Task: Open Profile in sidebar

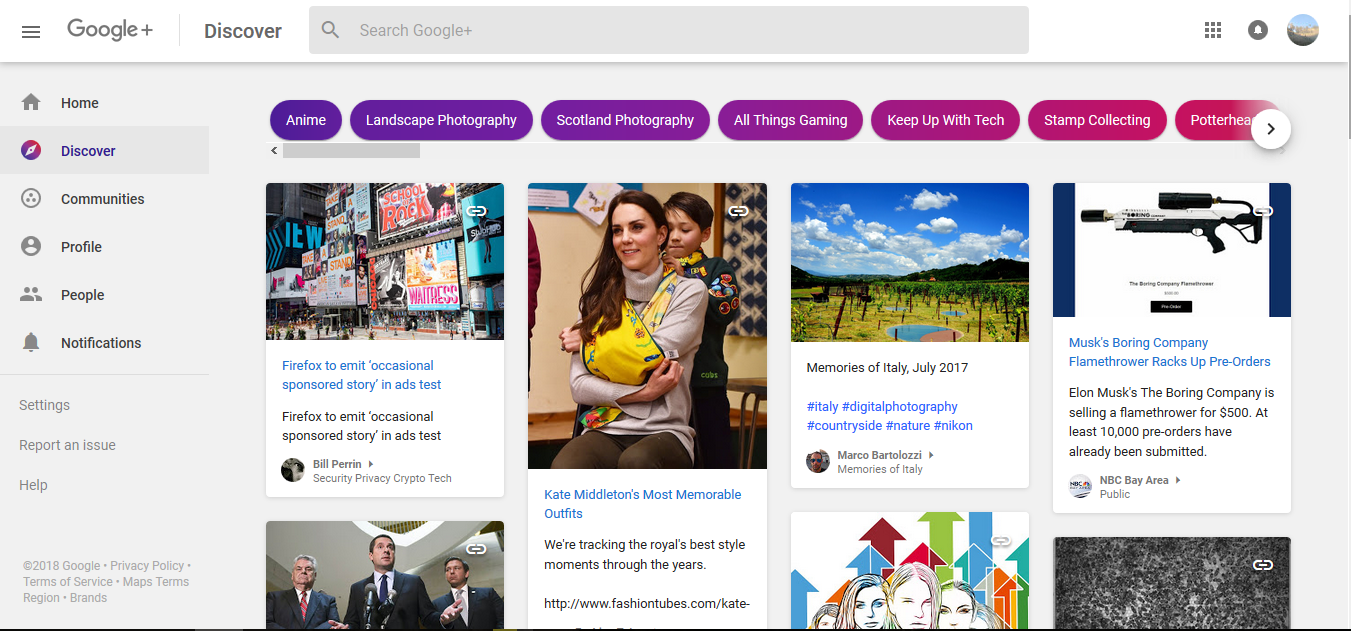Action: coord(105,247)
